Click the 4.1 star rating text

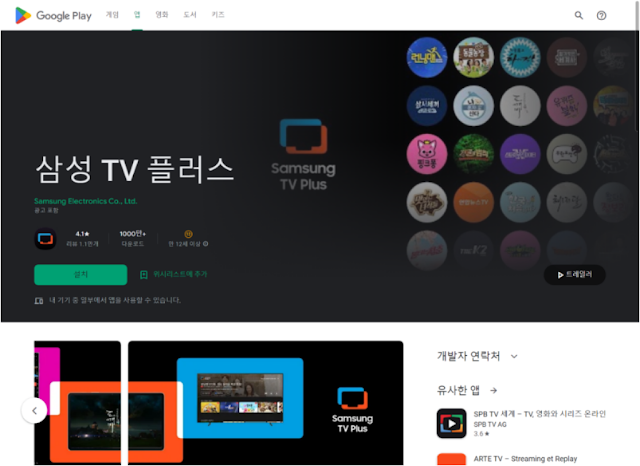tap(82, 234)
